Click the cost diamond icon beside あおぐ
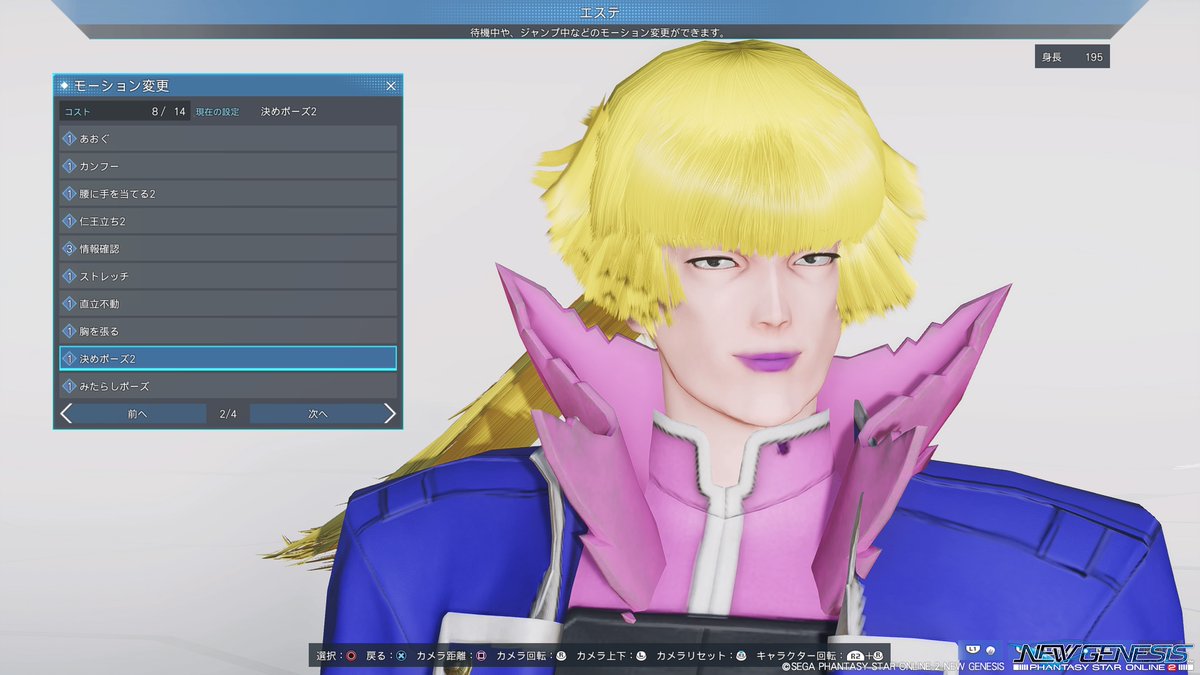This screenshot has width=1200, height=675. pos(69,138)
